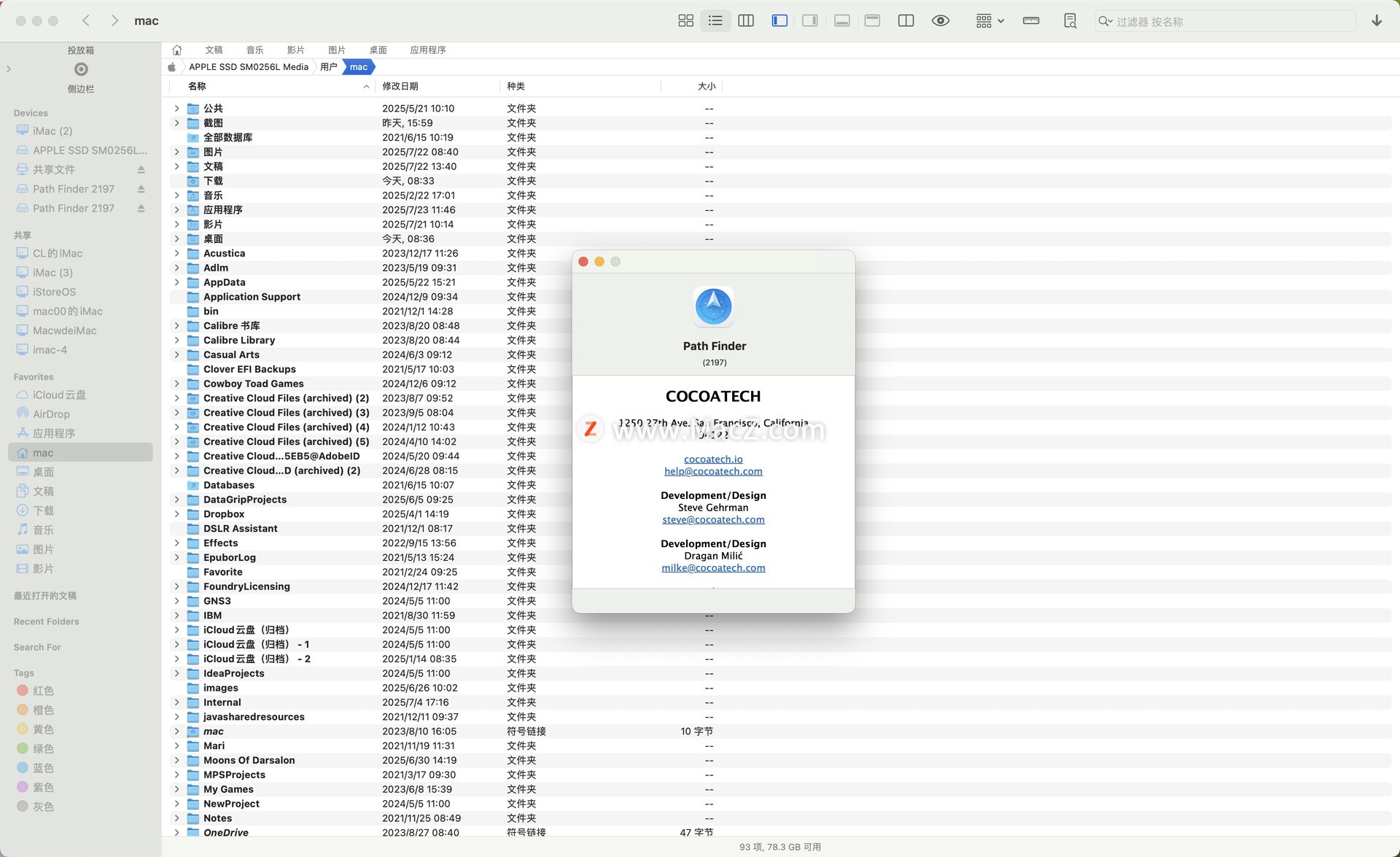Select the 全部数据库 folder icon
The image size is (1400, 857).
click(x=193, y=137)
